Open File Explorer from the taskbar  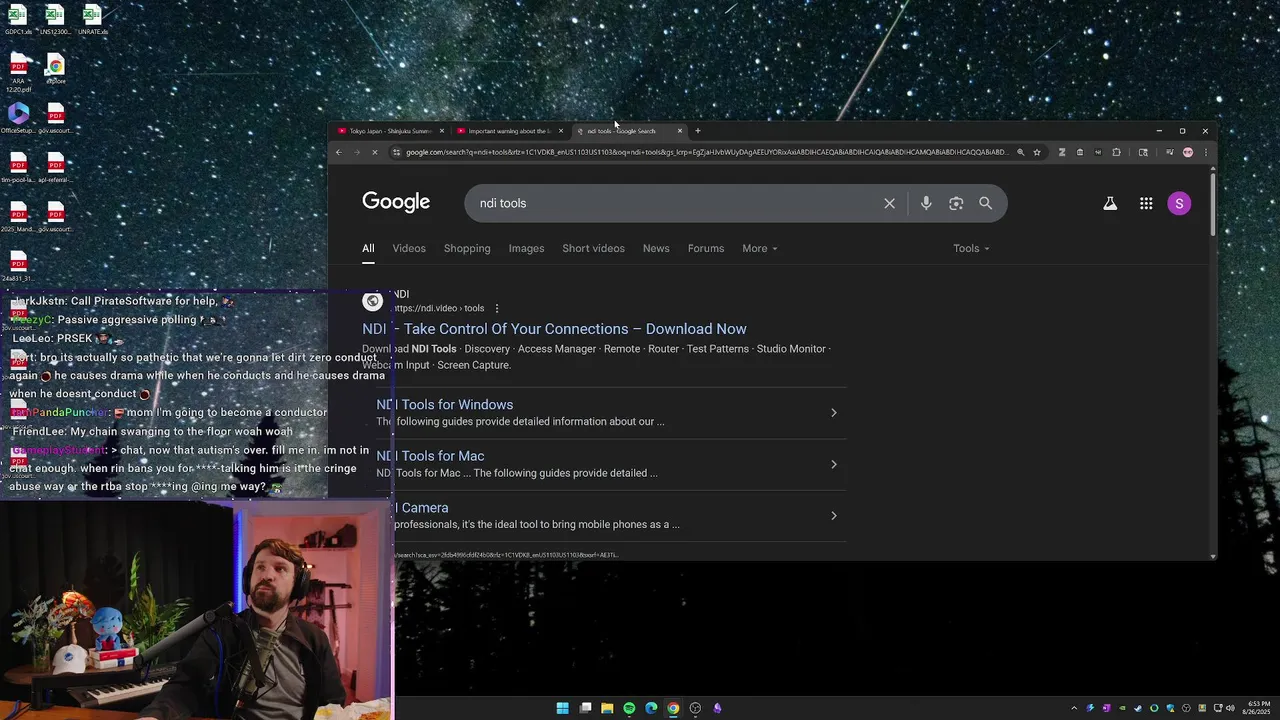click(607, 708)
